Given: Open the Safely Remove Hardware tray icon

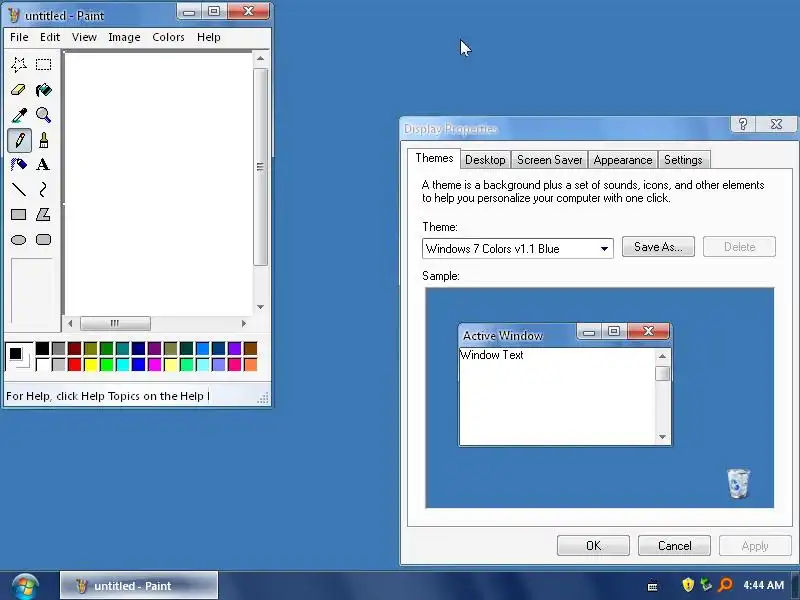Looking at the screenshot, I should [706, 585].
